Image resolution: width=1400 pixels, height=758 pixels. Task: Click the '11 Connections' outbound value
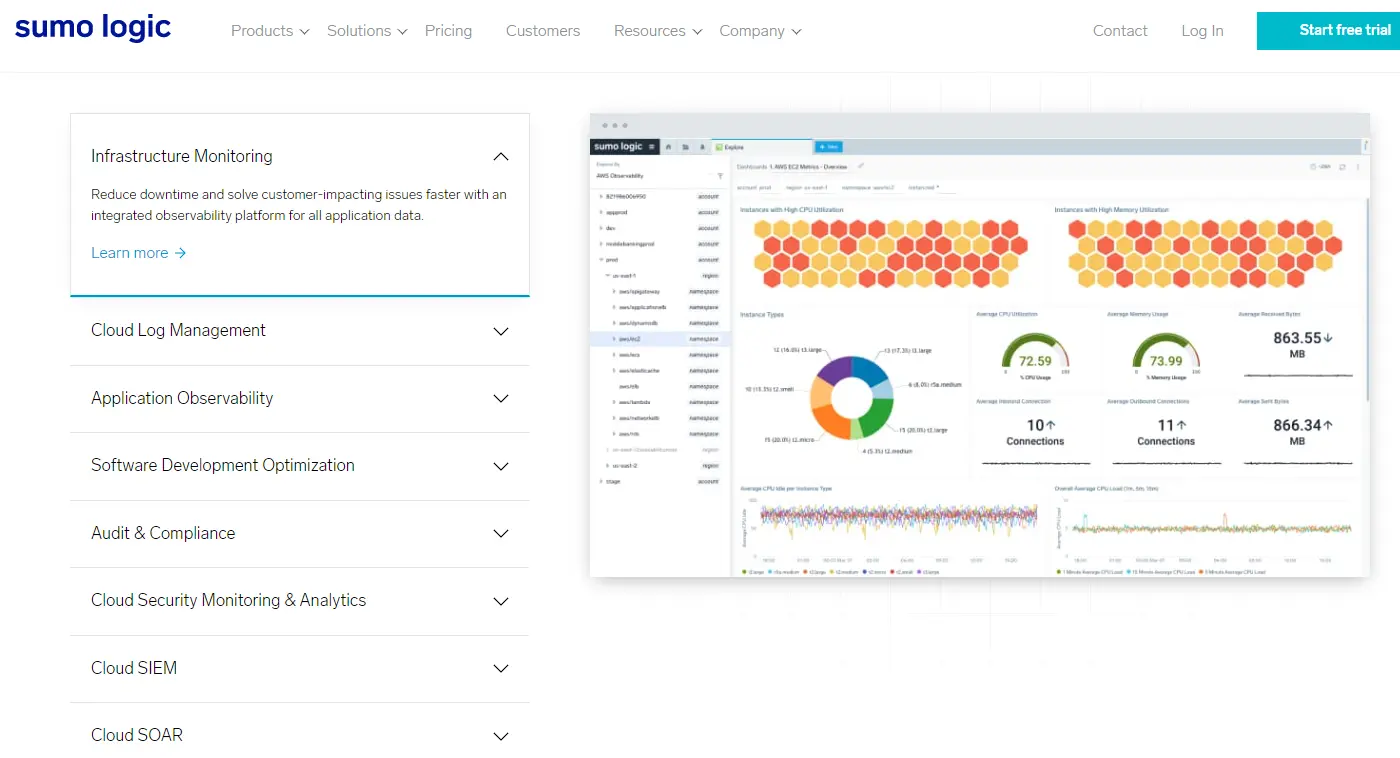[x=1166, y=432]
